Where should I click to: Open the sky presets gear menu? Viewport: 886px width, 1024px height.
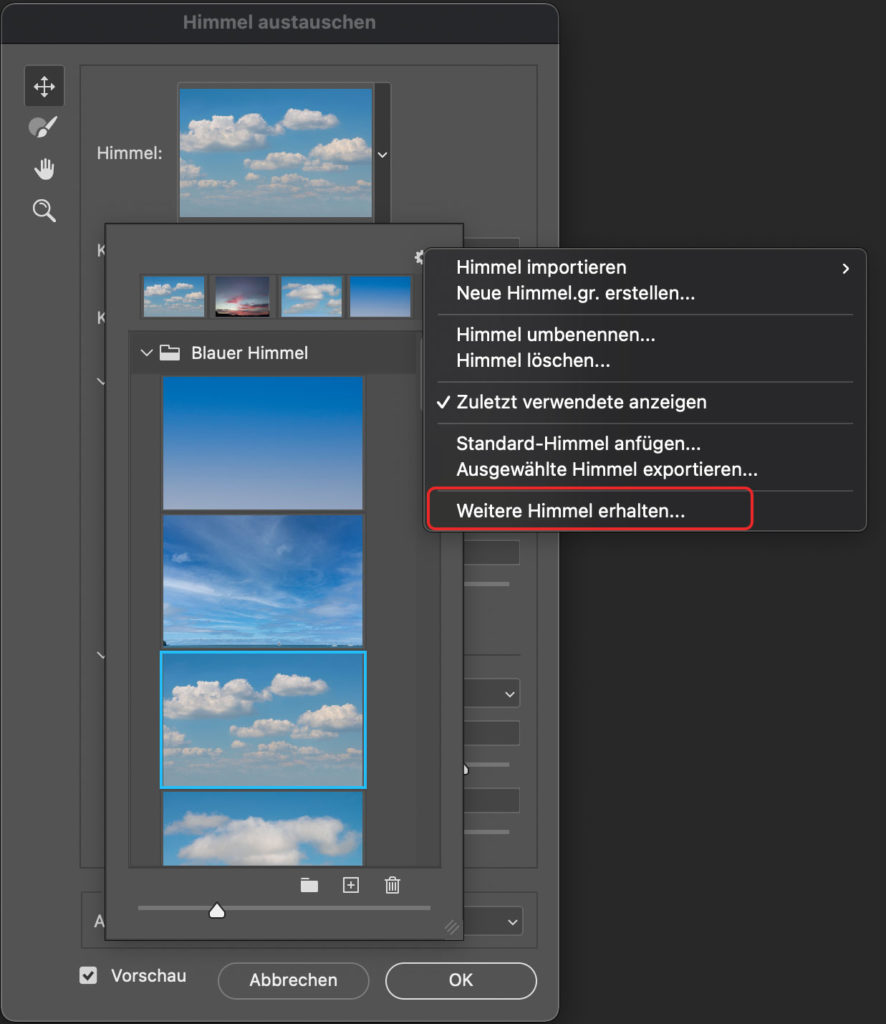coord(420,257)
